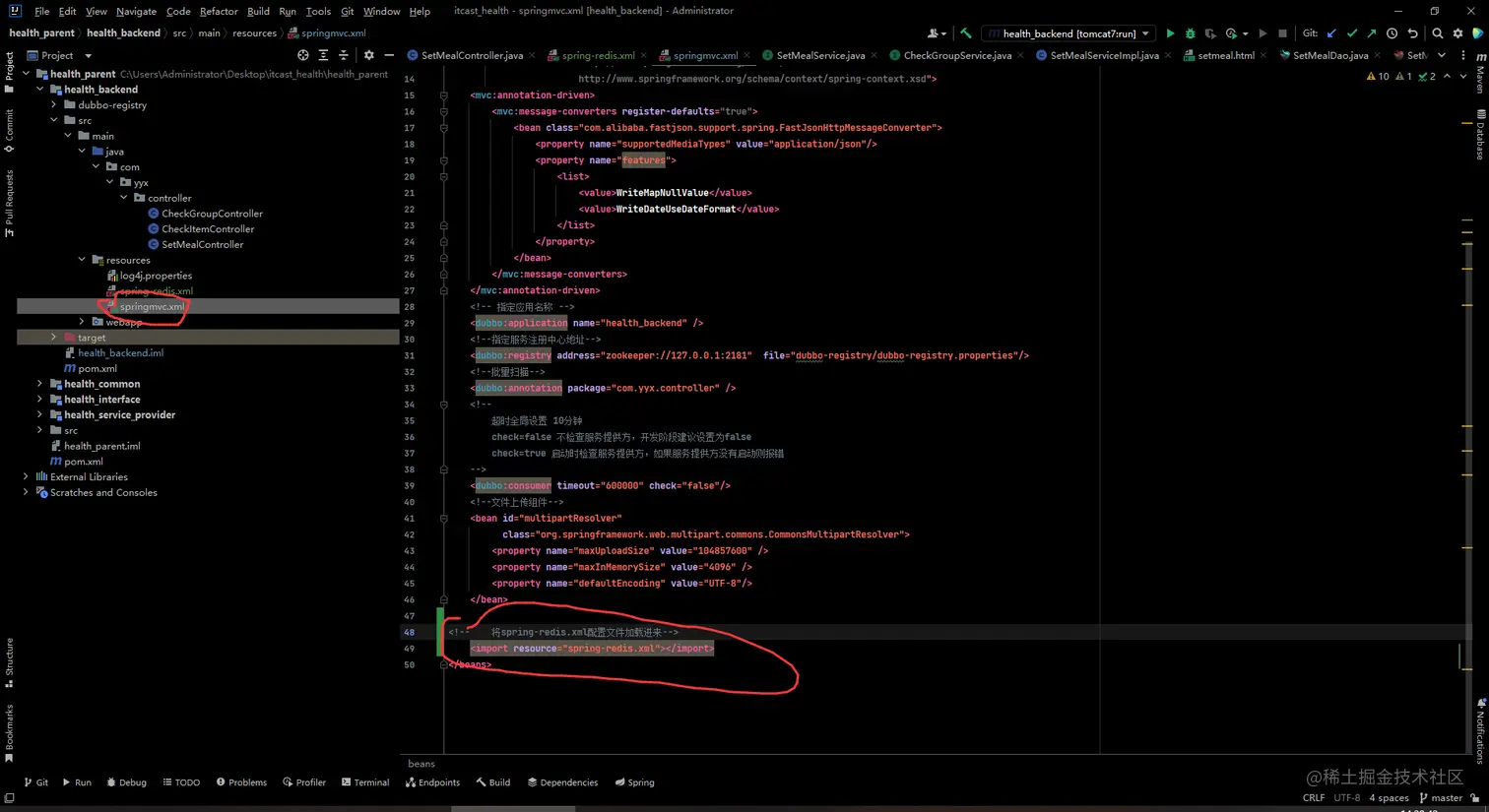The width and height of the screenshot is (1489, 812).
Task: Open the Terminal tool window
Action: 365,782
